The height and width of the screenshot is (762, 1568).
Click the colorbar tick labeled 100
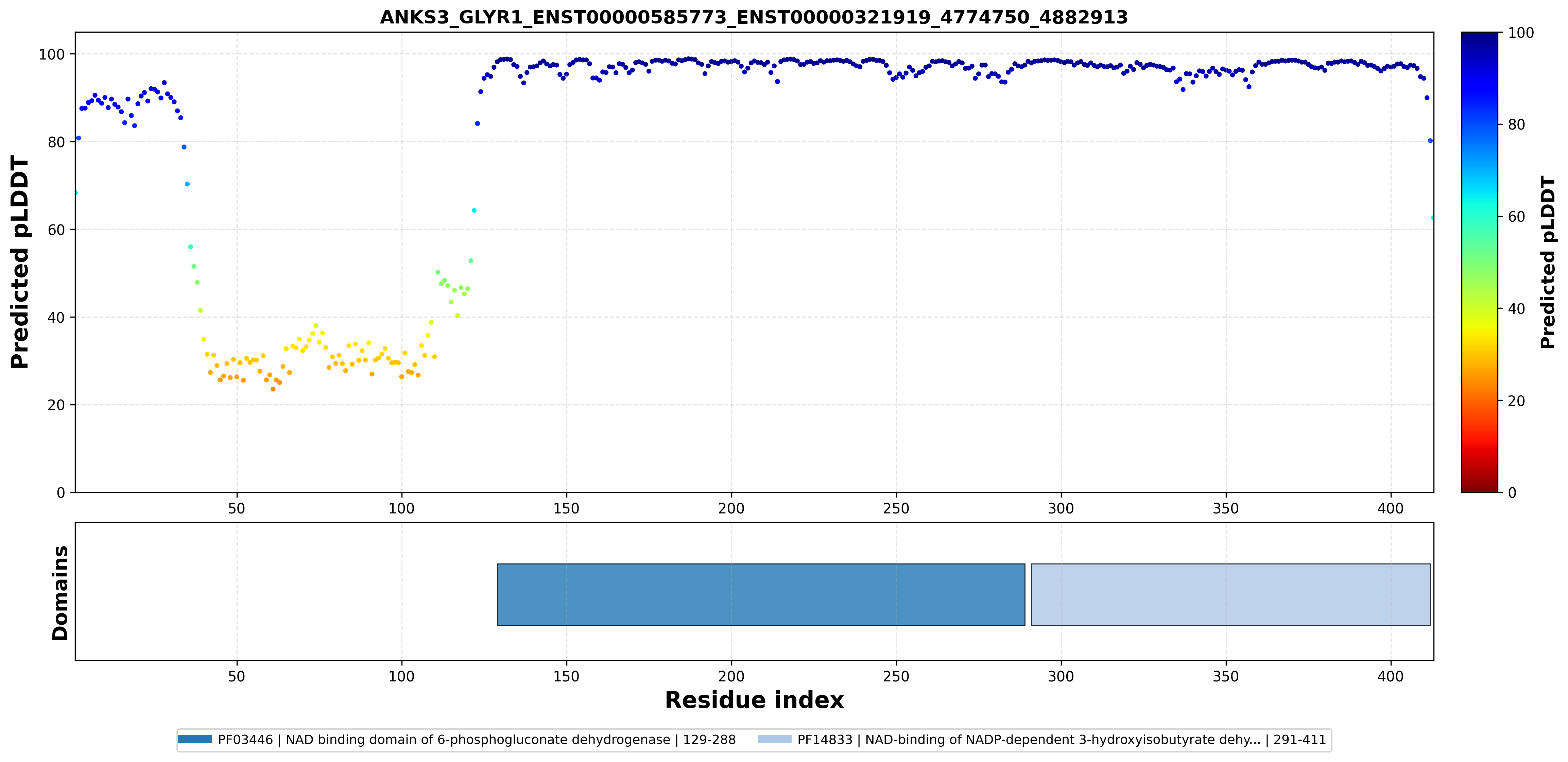pos(1520,33)
